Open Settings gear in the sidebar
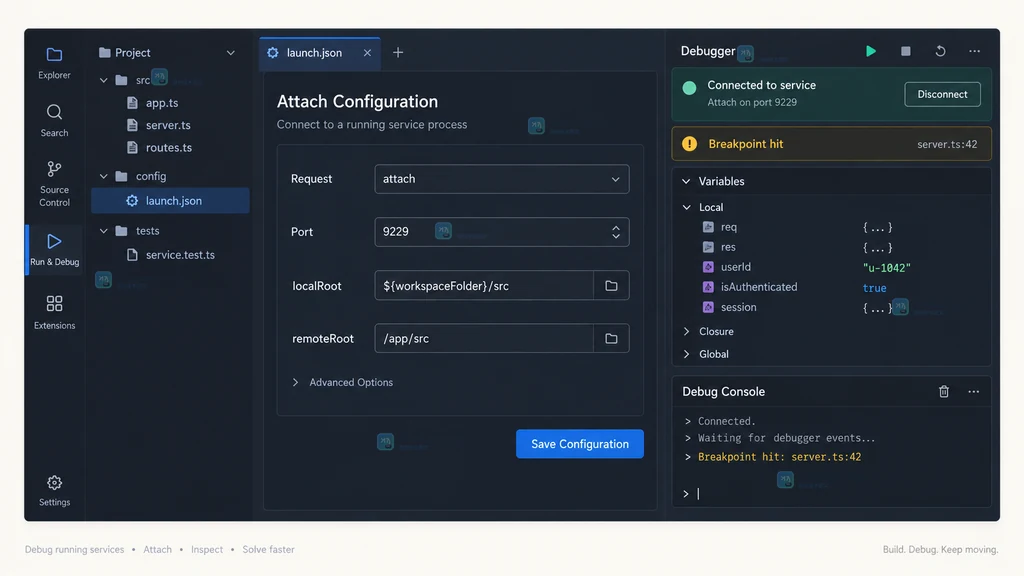 pyautogui.click(x=54, y=490)
